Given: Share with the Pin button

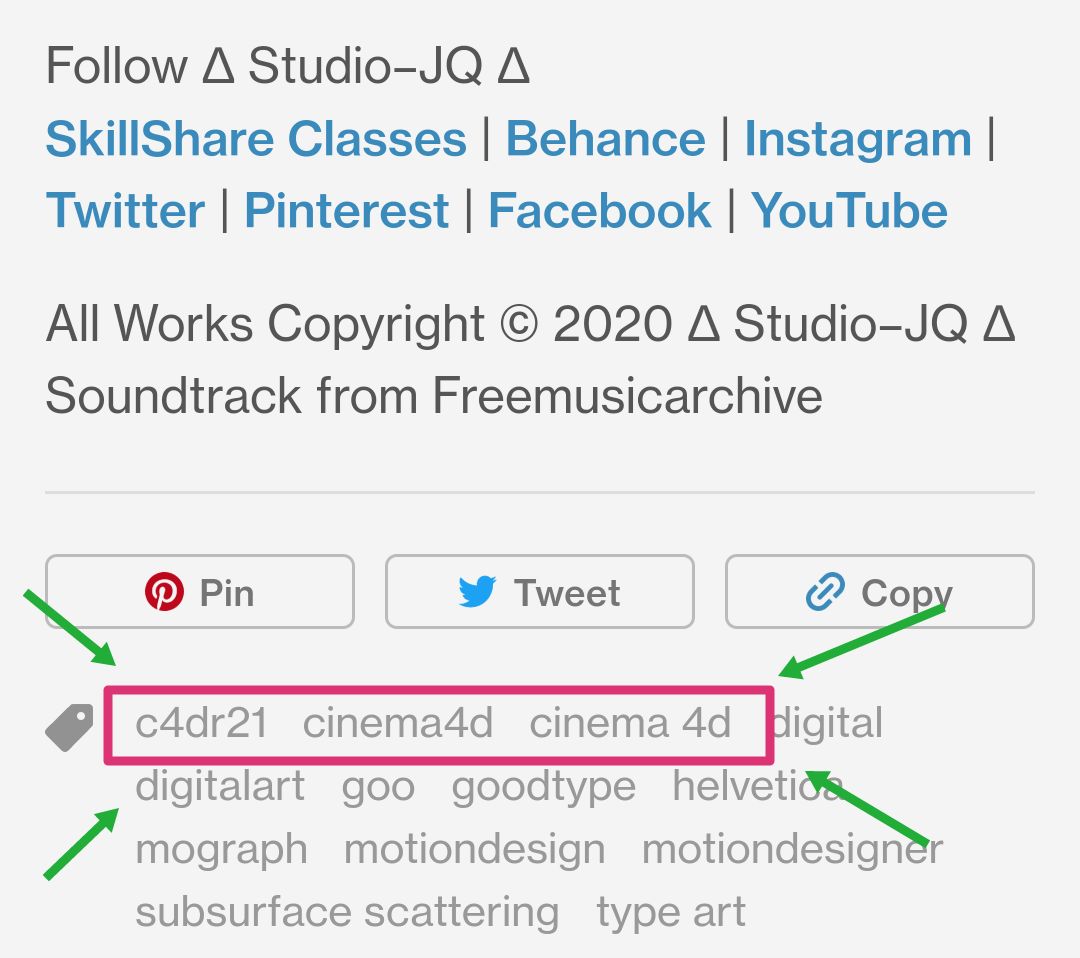Looking at the screenshot, I should point(200,592).
